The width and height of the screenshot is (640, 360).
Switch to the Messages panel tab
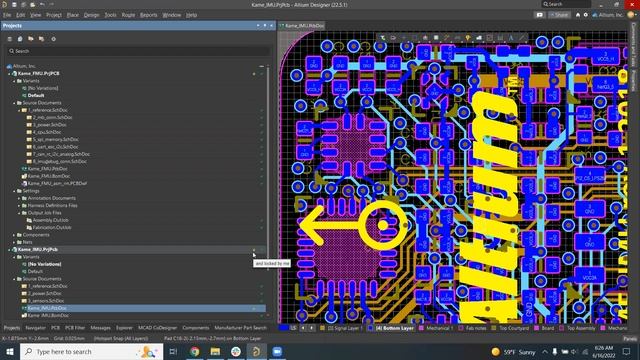pyautogui.click(x=100, y=328)
